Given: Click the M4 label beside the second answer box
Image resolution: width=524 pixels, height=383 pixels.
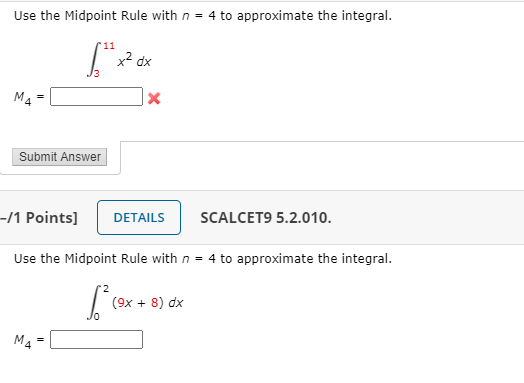Looking at the screenshot, I should pyautogui.click(x=23, y=341).
